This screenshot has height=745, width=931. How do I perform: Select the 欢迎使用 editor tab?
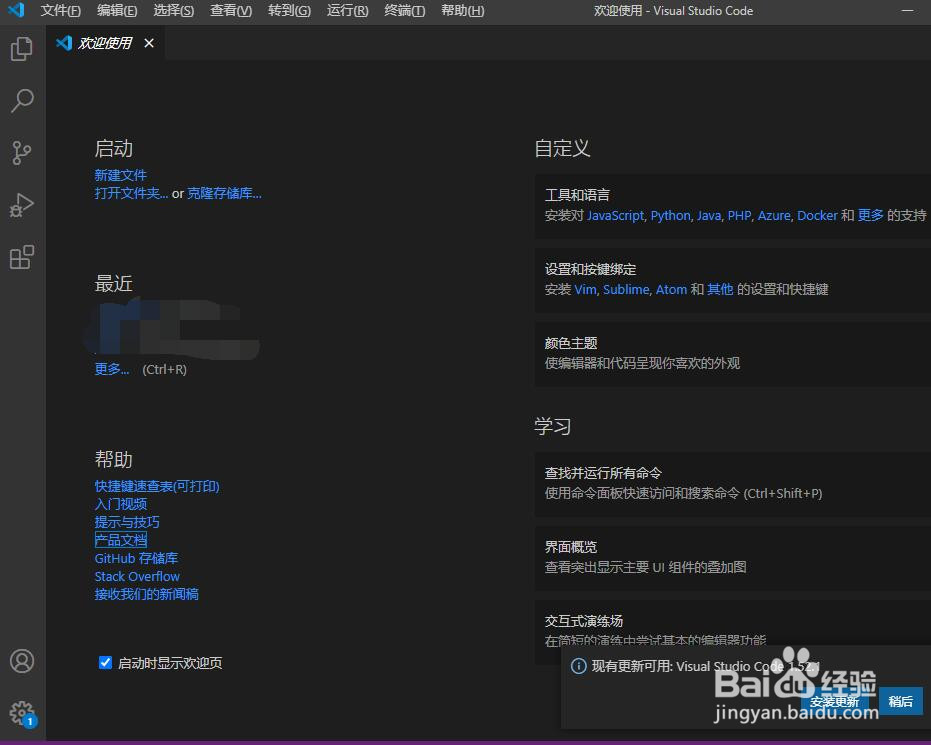pyautogui.click(x=104, y=43)
